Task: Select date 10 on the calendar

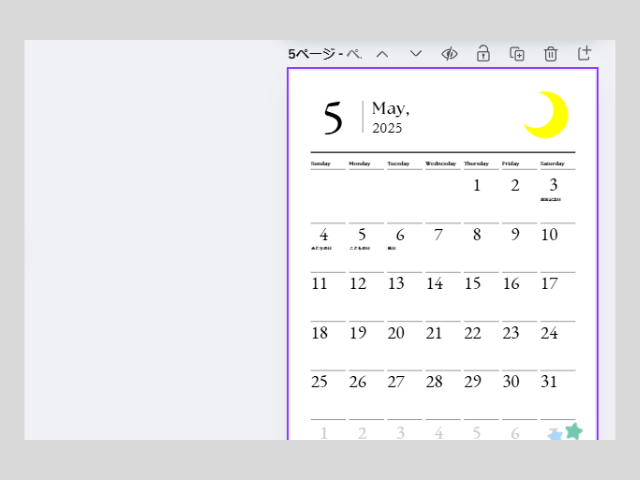Action: click(549, 235)
